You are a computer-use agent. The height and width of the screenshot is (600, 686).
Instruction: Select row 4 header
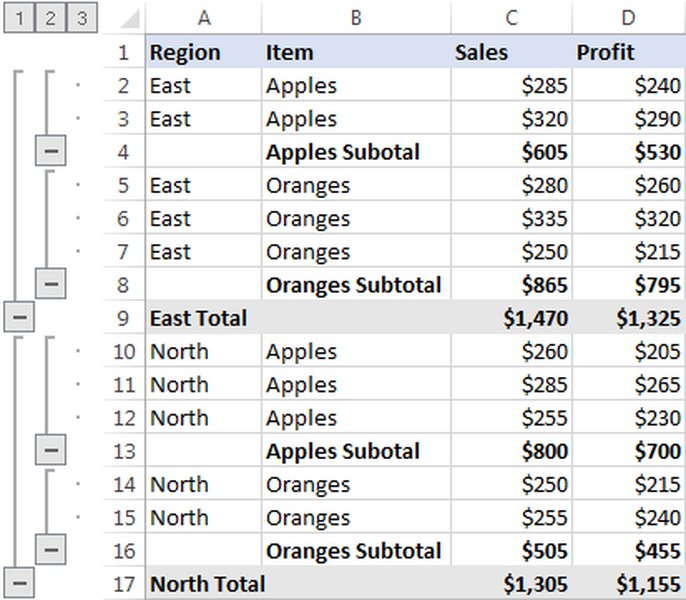tap(124, 152)
